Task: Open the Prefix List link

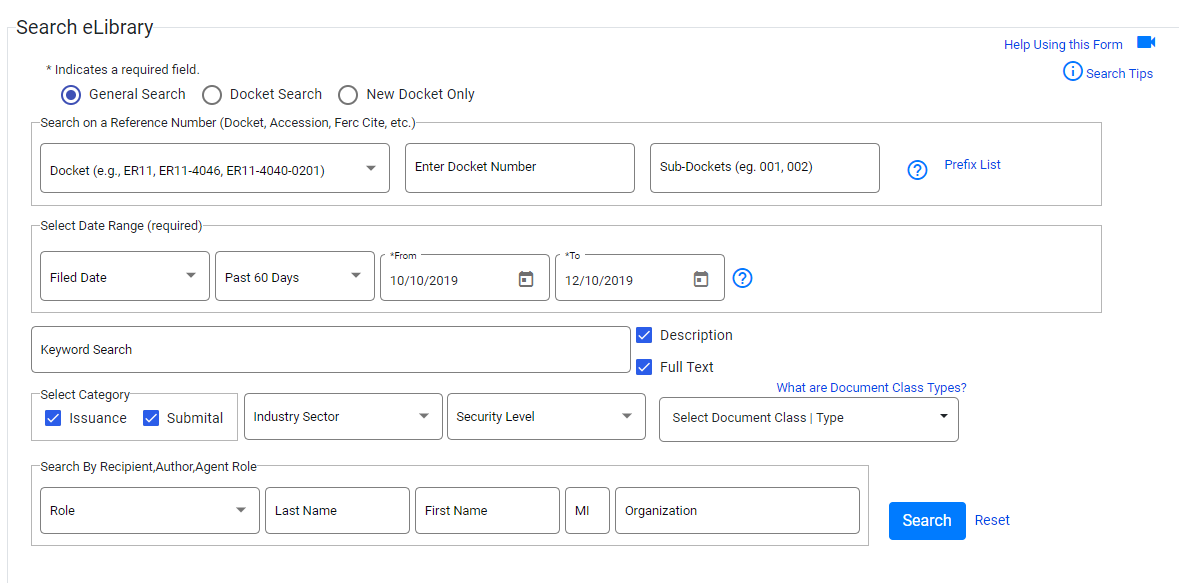Action: coord(971,164)
